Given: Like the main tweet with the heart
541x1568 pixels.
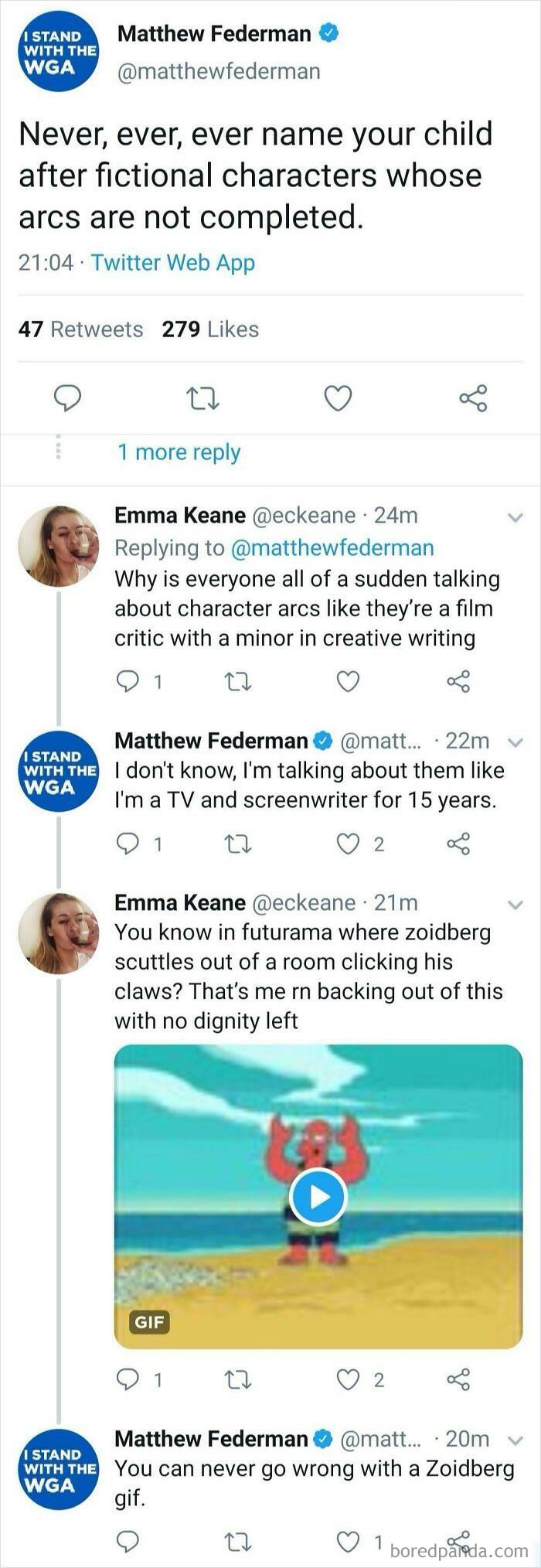Looking at the screenshot, I should 338,400.
